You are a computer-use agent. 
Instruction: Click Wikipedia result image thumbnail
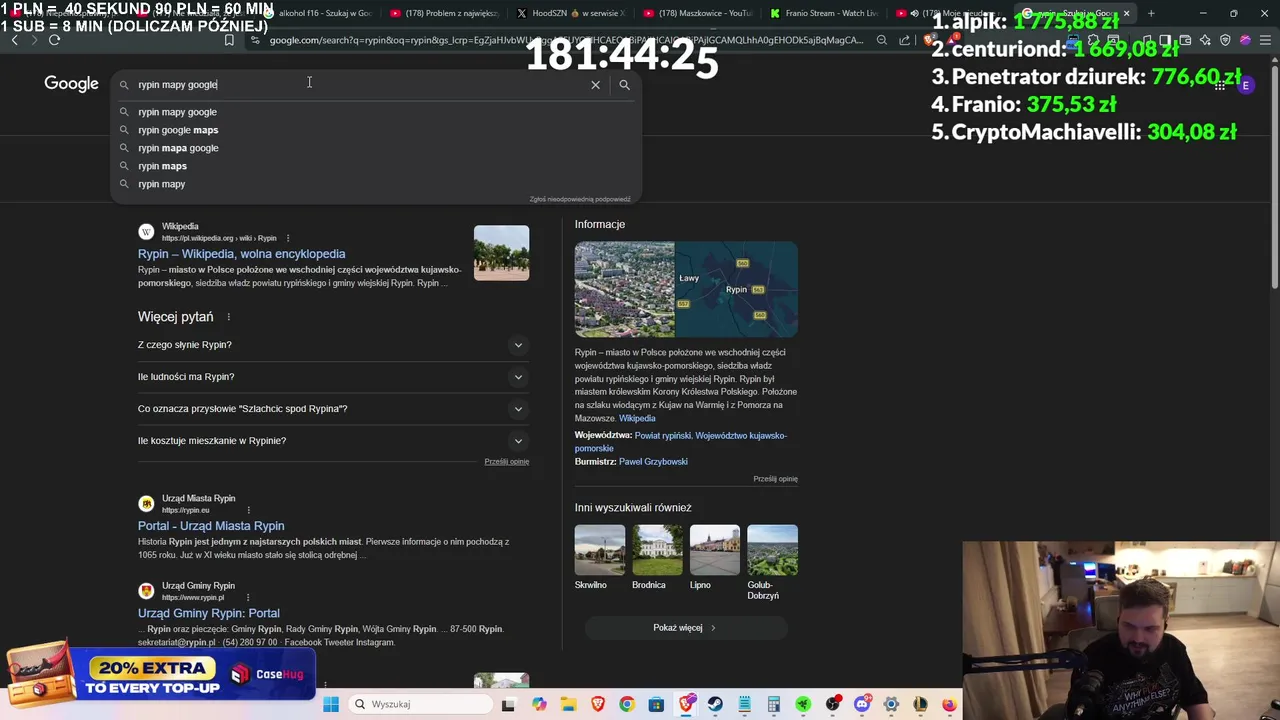point(501,253)
